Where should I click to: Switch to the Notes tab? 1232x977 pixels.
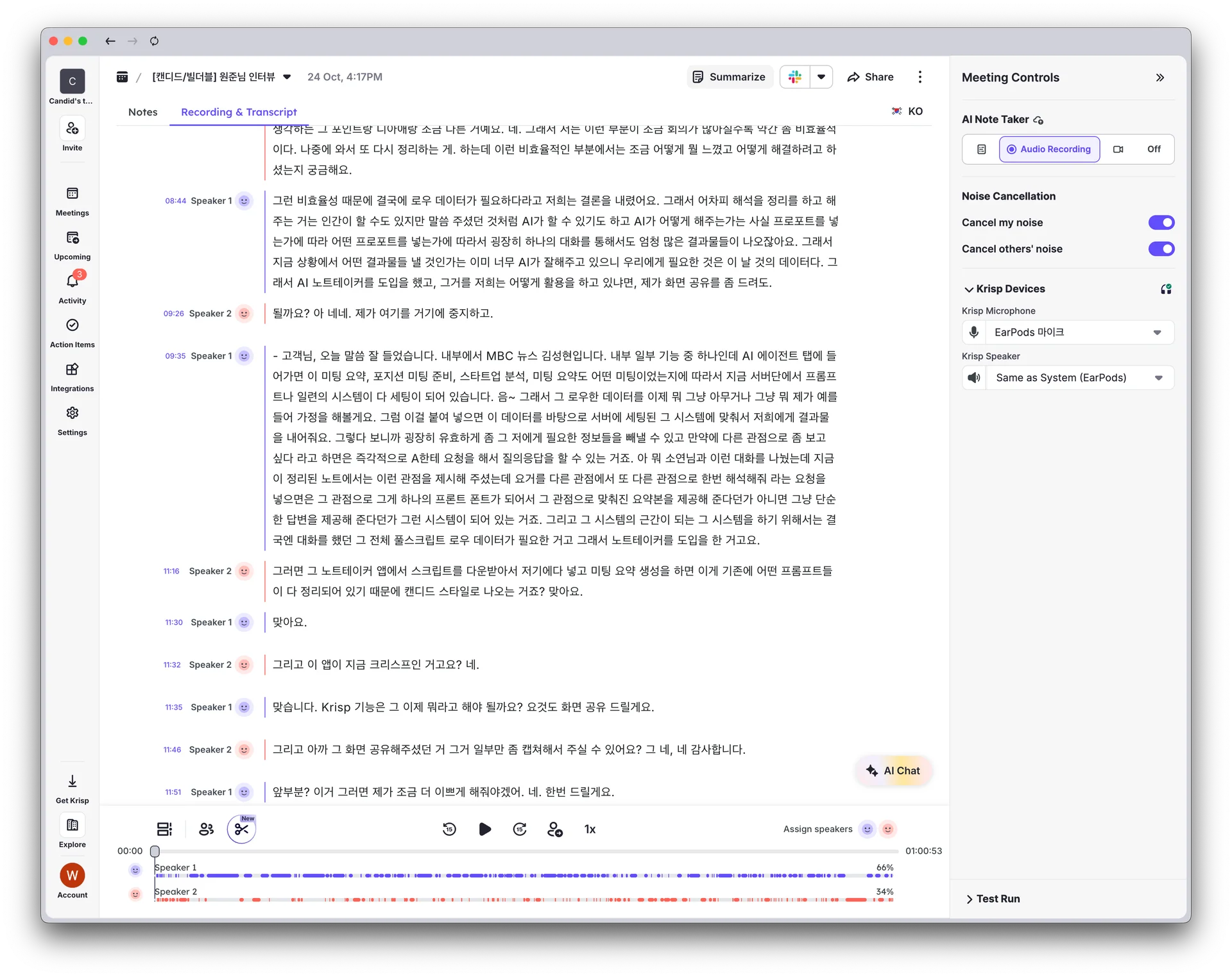point(142,112)
